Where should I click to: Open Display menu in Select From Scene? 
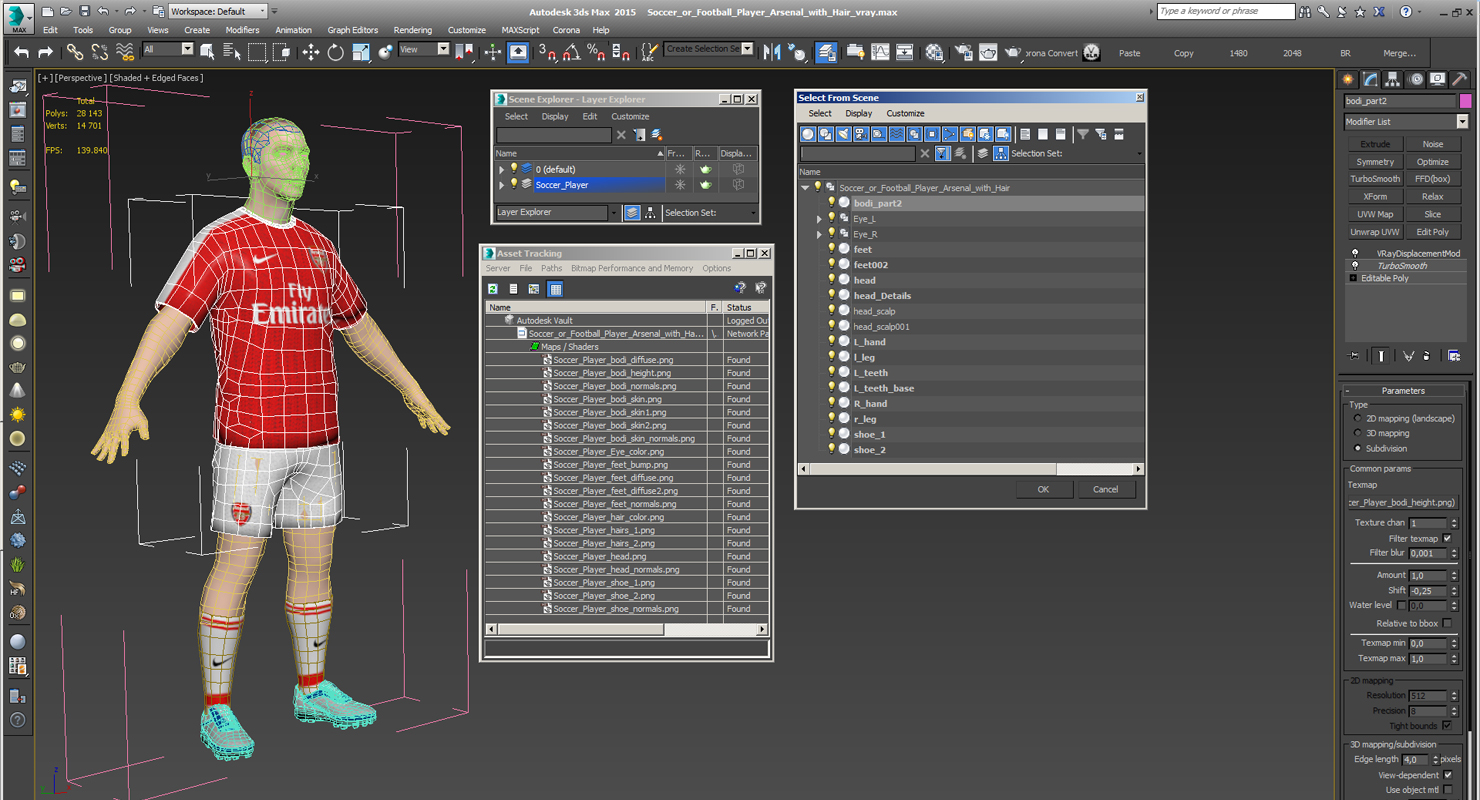858,114
